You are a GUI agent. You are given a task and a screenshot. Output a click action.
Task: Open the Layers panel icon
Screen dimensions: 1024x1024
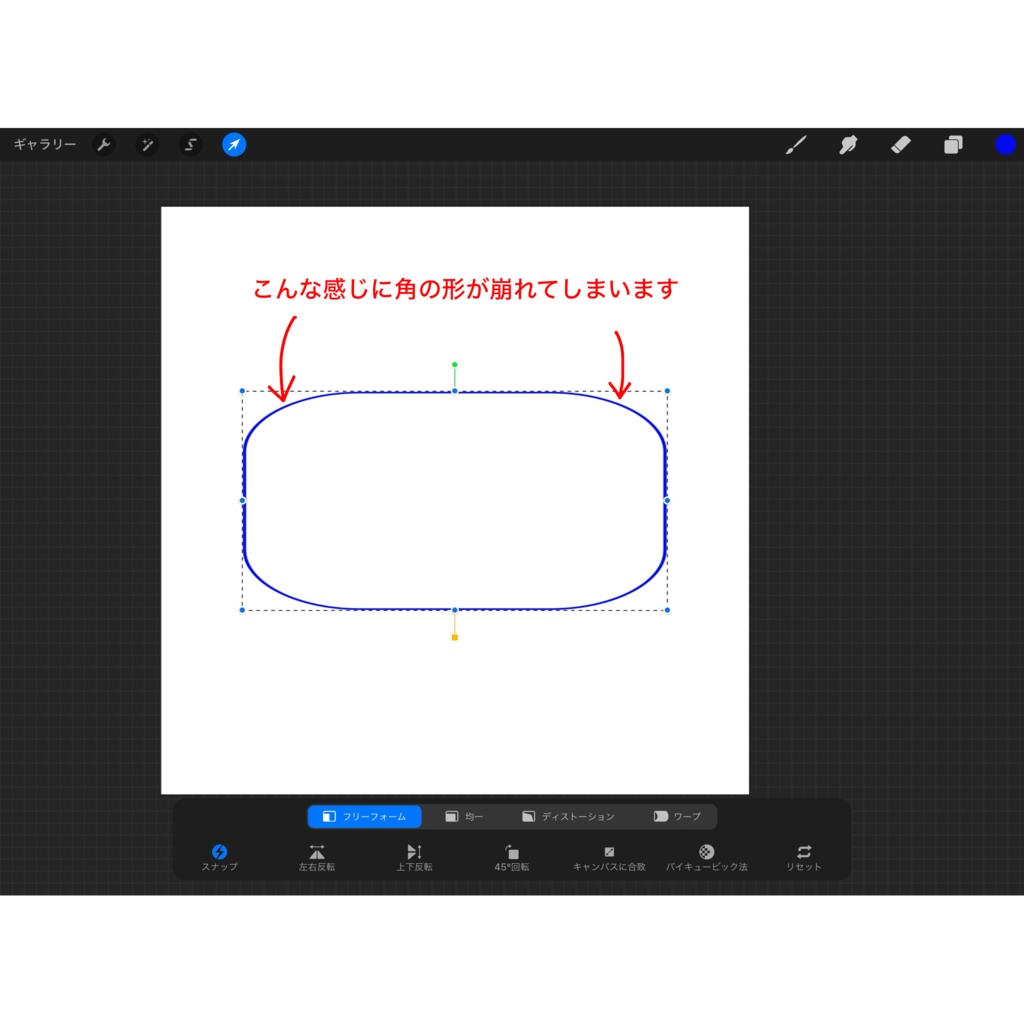pyautogui.click(x=952, y=144)
